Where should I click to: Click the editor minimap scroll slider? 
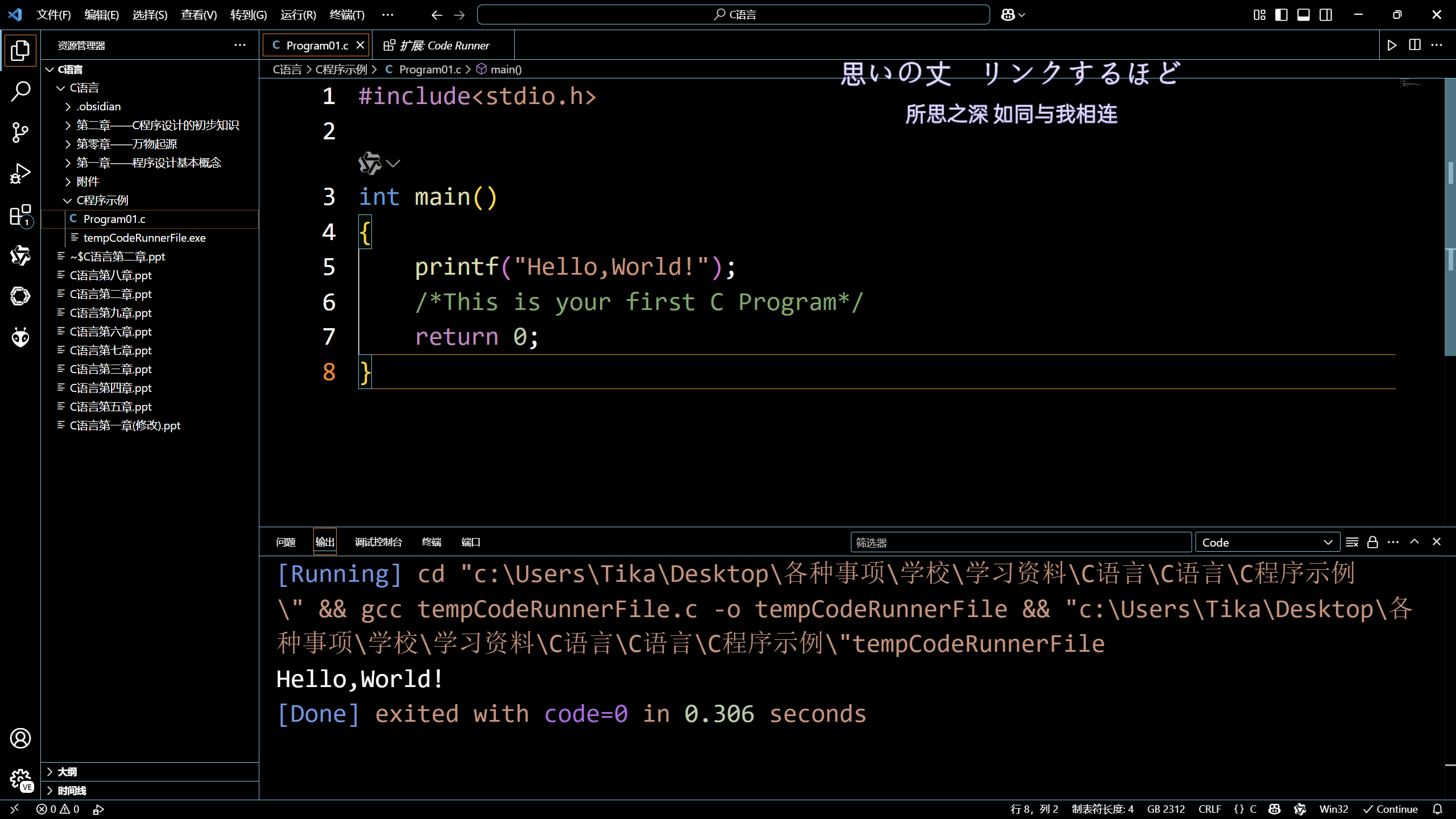[x=1450, y=216]
